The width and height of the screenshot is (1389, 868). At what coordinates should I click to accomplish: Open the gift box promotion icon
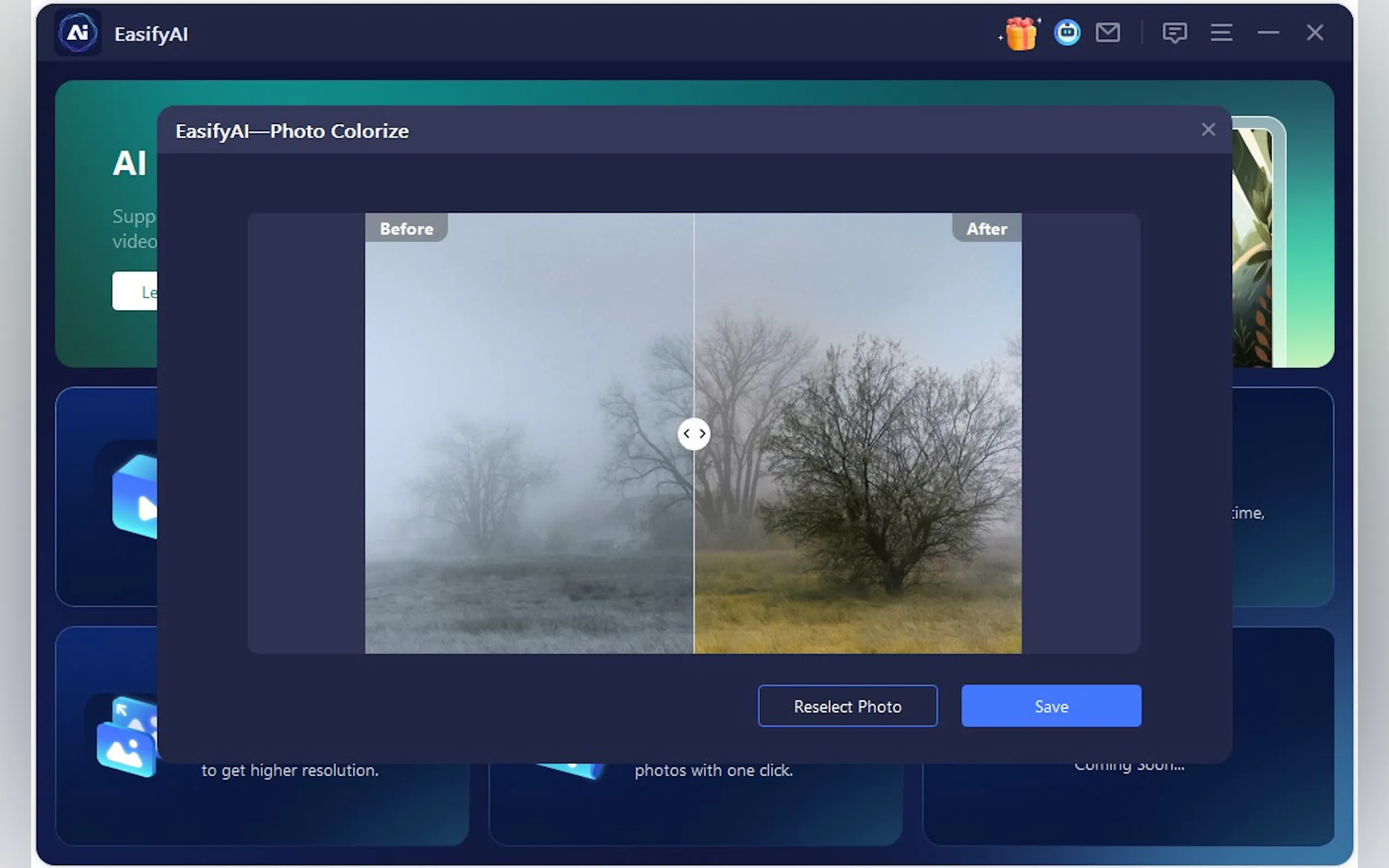1021,33
